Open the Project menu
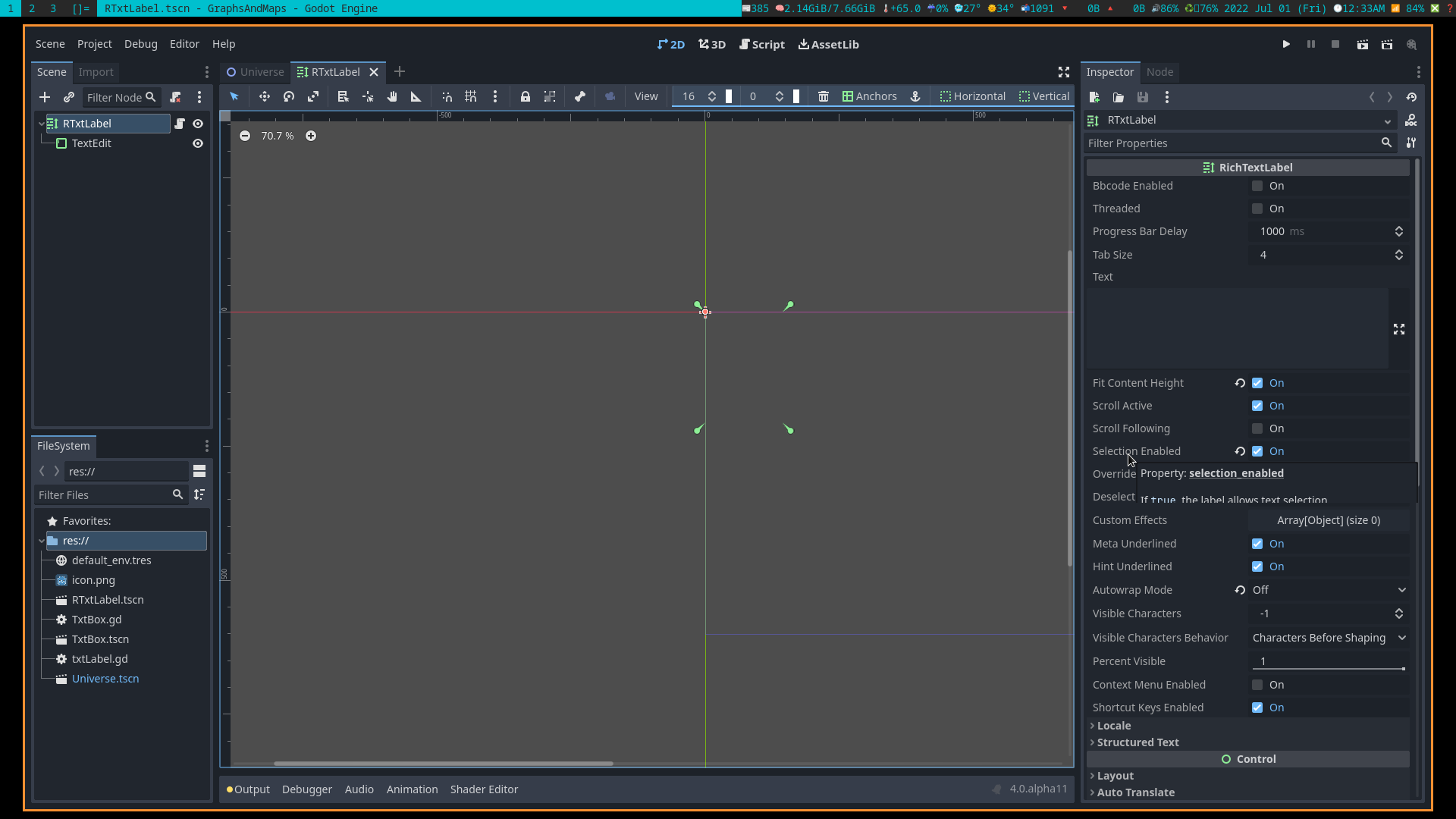This screenshot has height=819, width=1456. [x=94, y=44]
